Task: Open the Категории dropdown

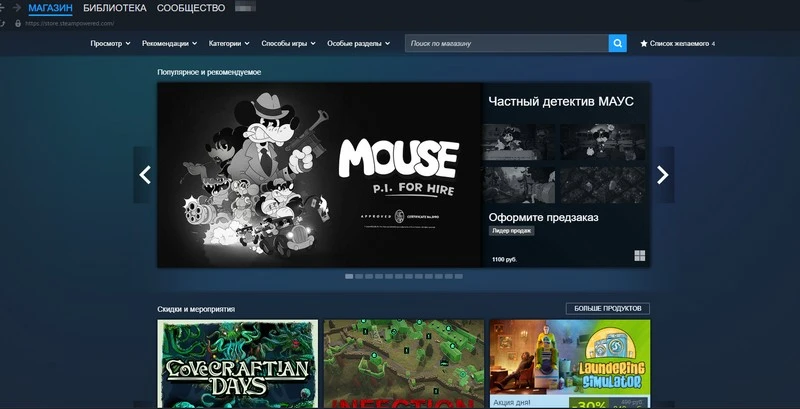Action: point(229,44)
